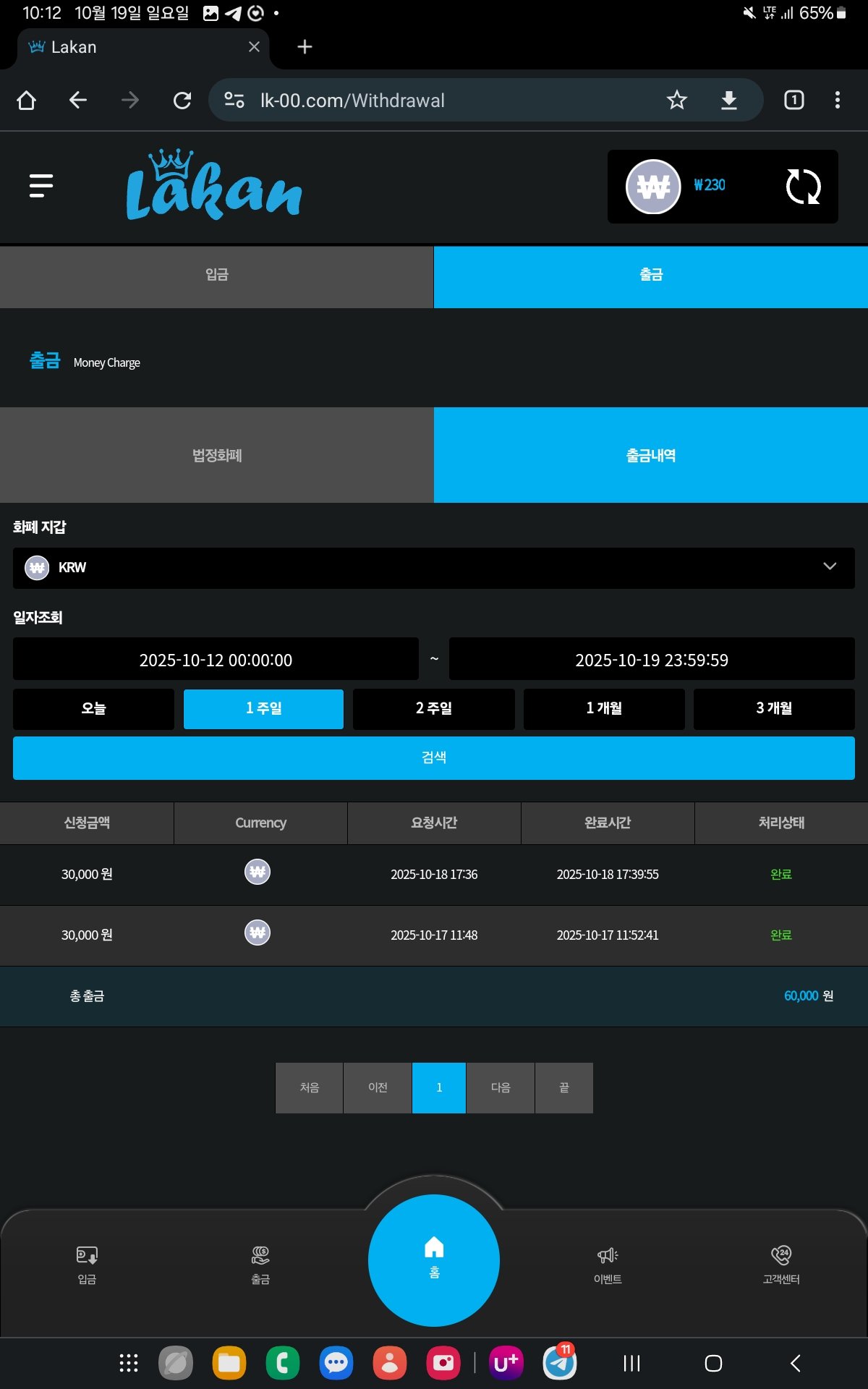Open the browser three-dot menu
Viewport: 868px width, 1389px height.
click(837, 100)
